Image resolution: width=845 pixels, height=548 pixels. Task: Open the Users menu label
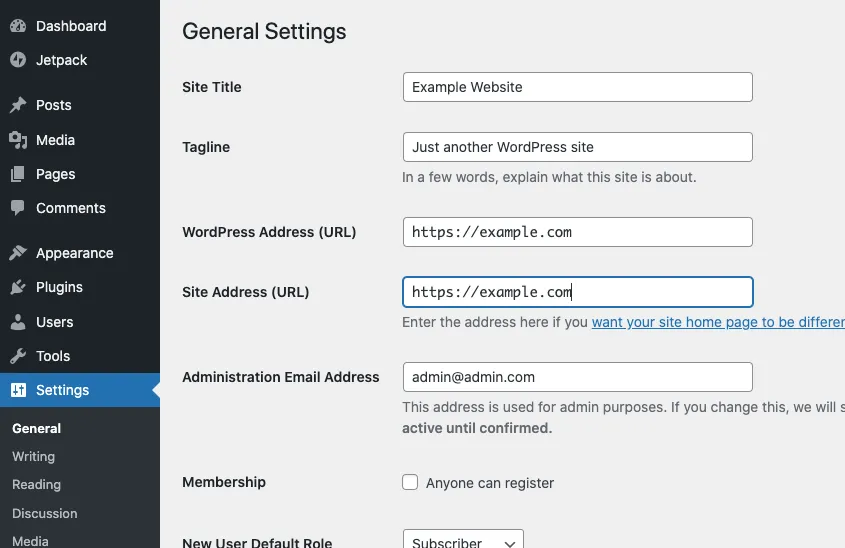point(54,322)
